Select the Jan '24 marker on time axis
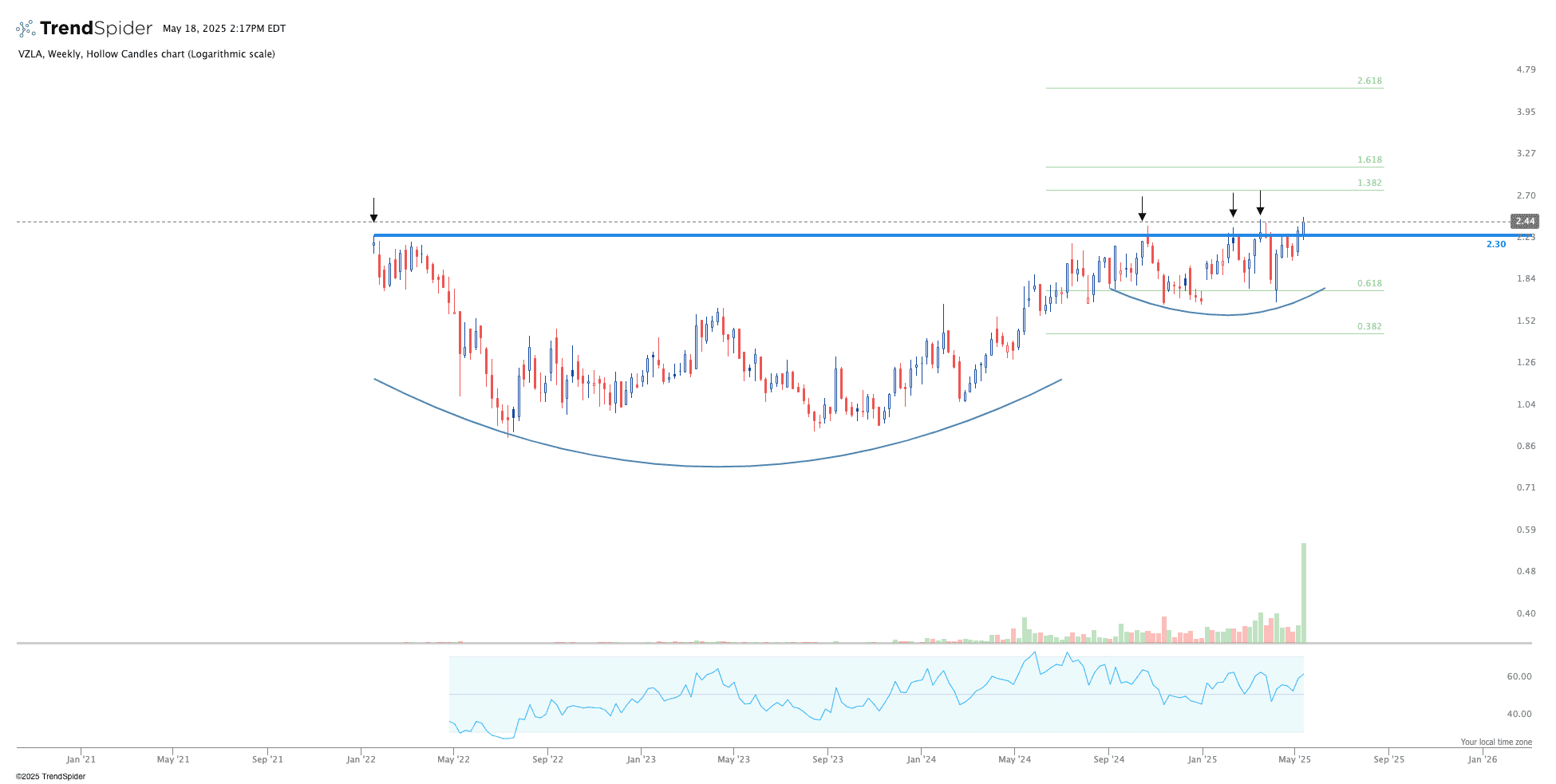This screenshot has width=1556, height=784. click(x=921, y=759)
